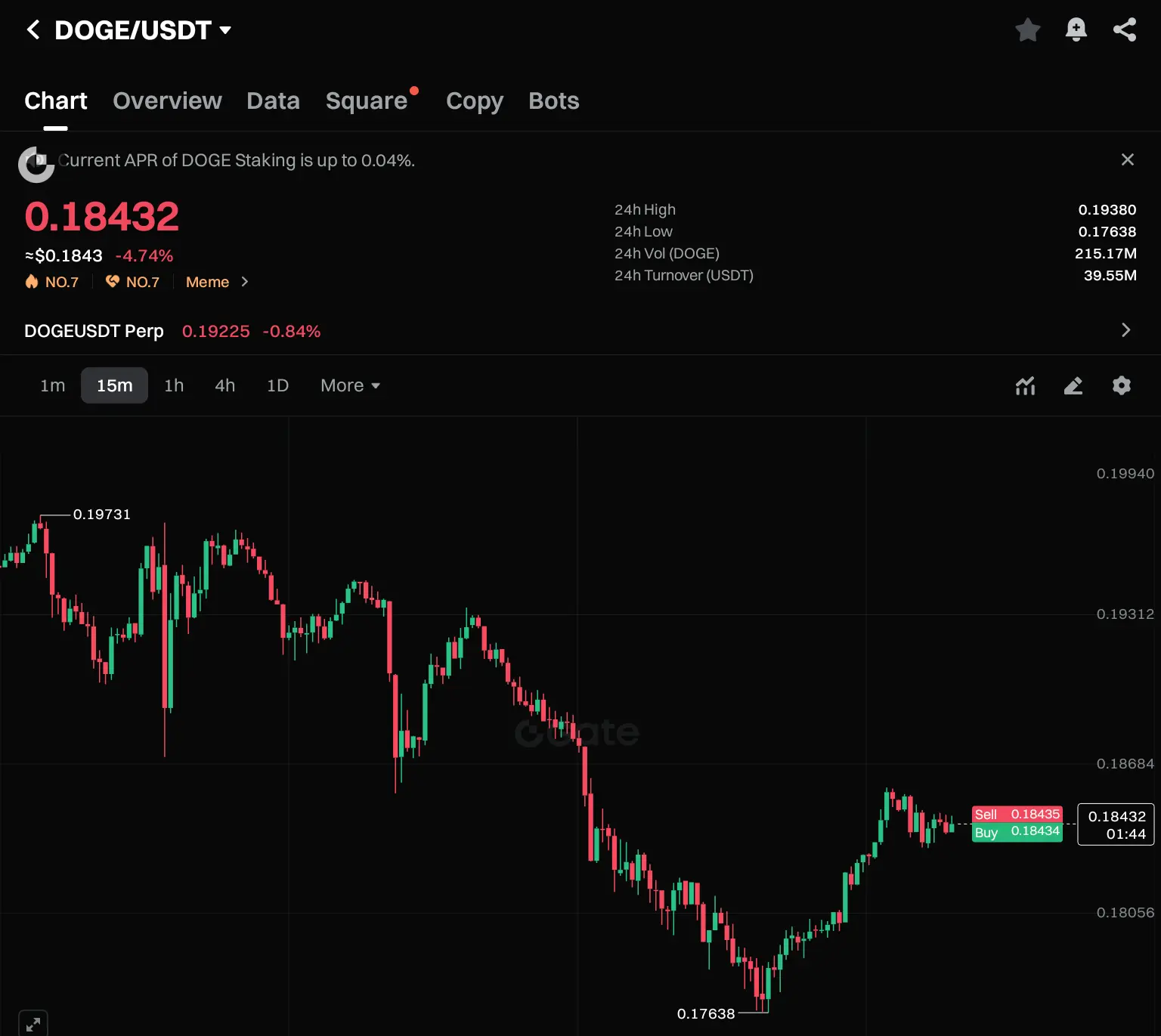This screenshot has height=1036, width=1161.
Task: Click the large 0.18432 last price
Action: [102, 217]
